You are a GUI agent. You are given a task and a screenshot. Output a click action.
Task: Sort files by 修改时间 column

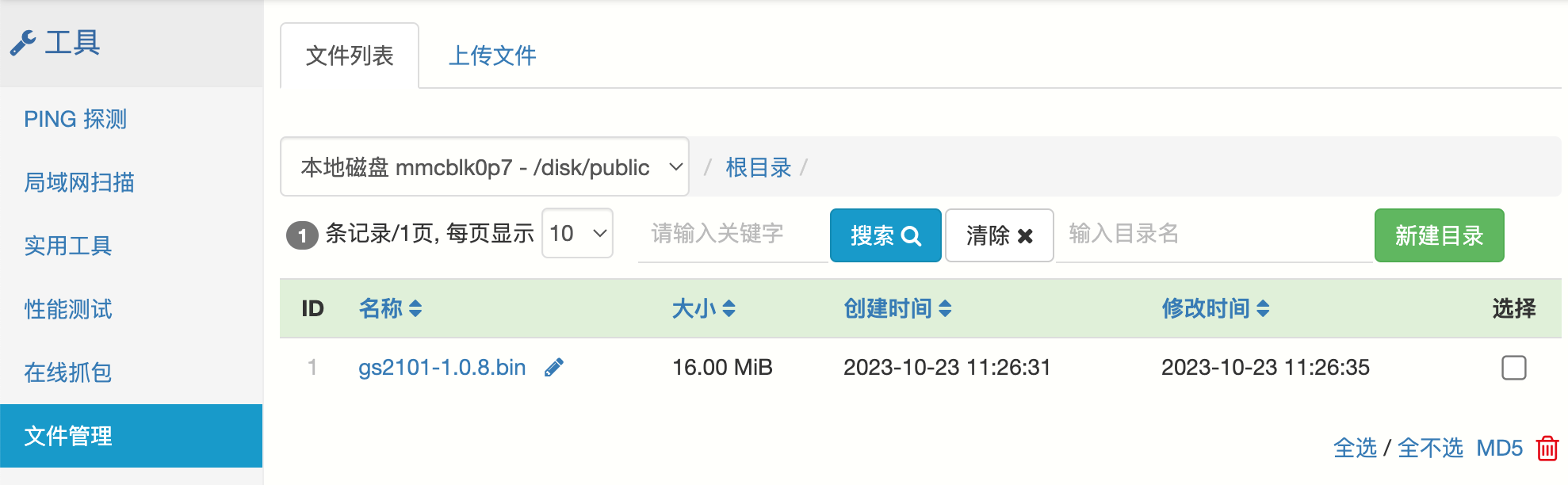1214,308
